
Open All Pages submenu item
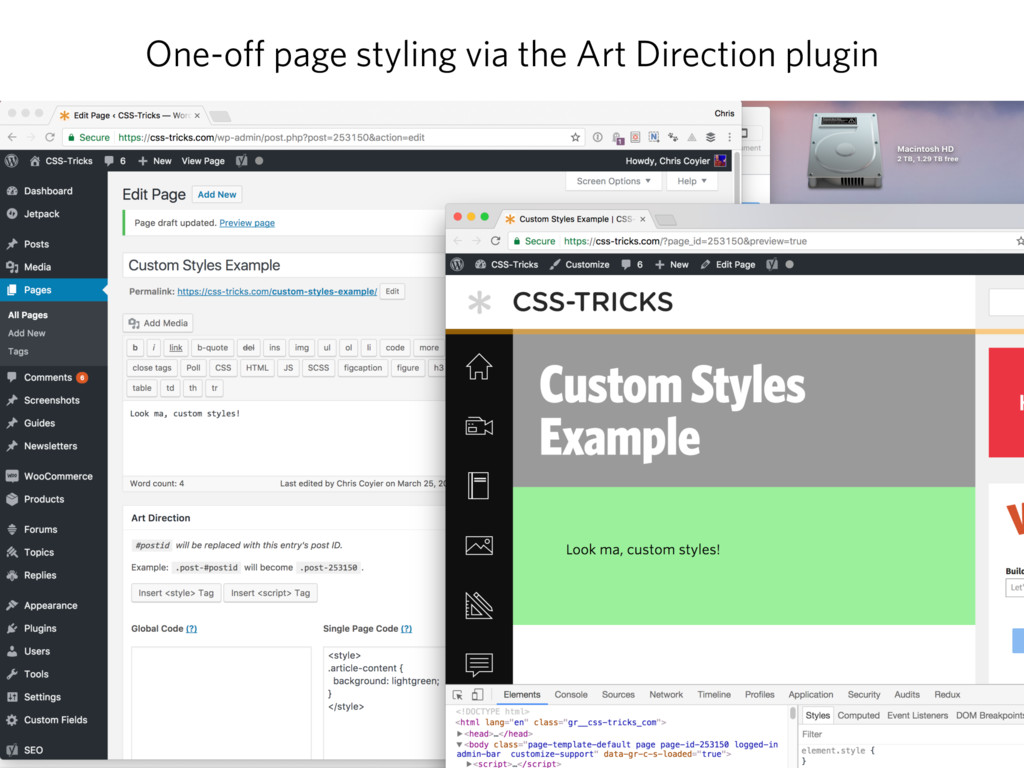click(28, 315)
